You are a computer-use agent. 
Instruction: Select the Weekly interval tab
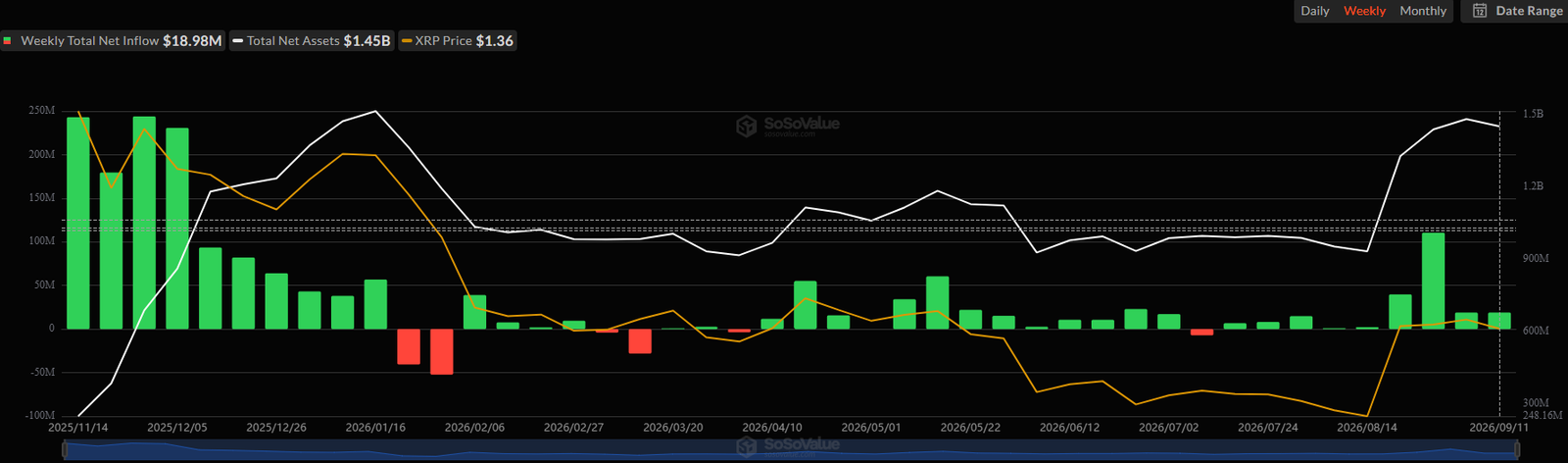1364,11
